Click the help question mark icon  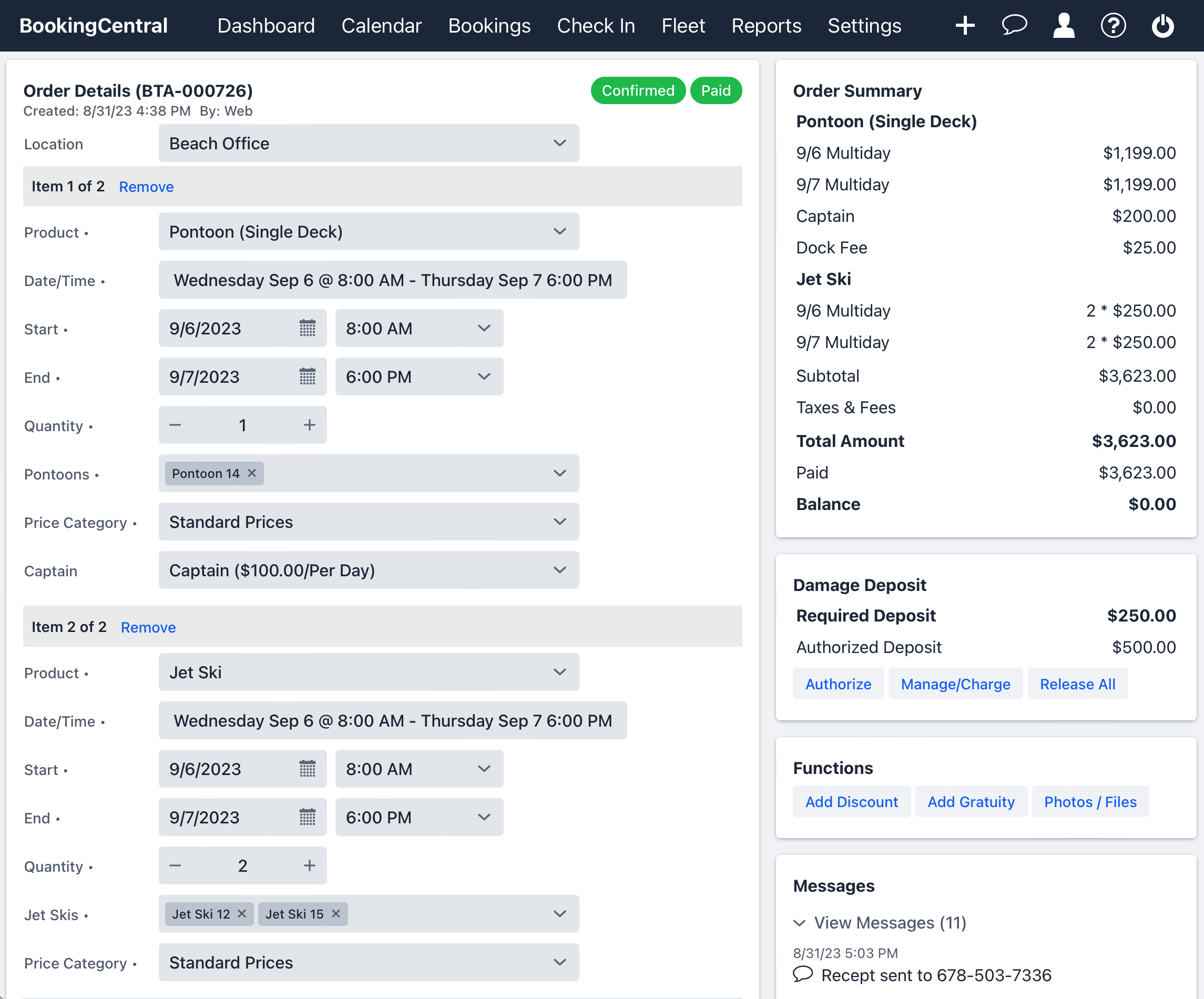pos(1113,25)
